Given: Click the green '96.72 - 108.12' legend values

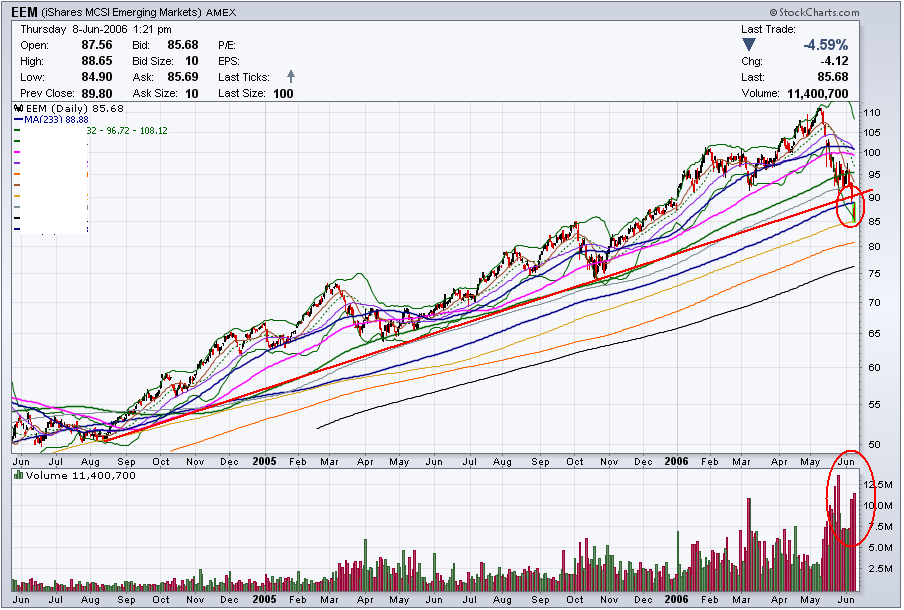Looking at the screenshot, I should pyautogui.click(x=137, y=131).
